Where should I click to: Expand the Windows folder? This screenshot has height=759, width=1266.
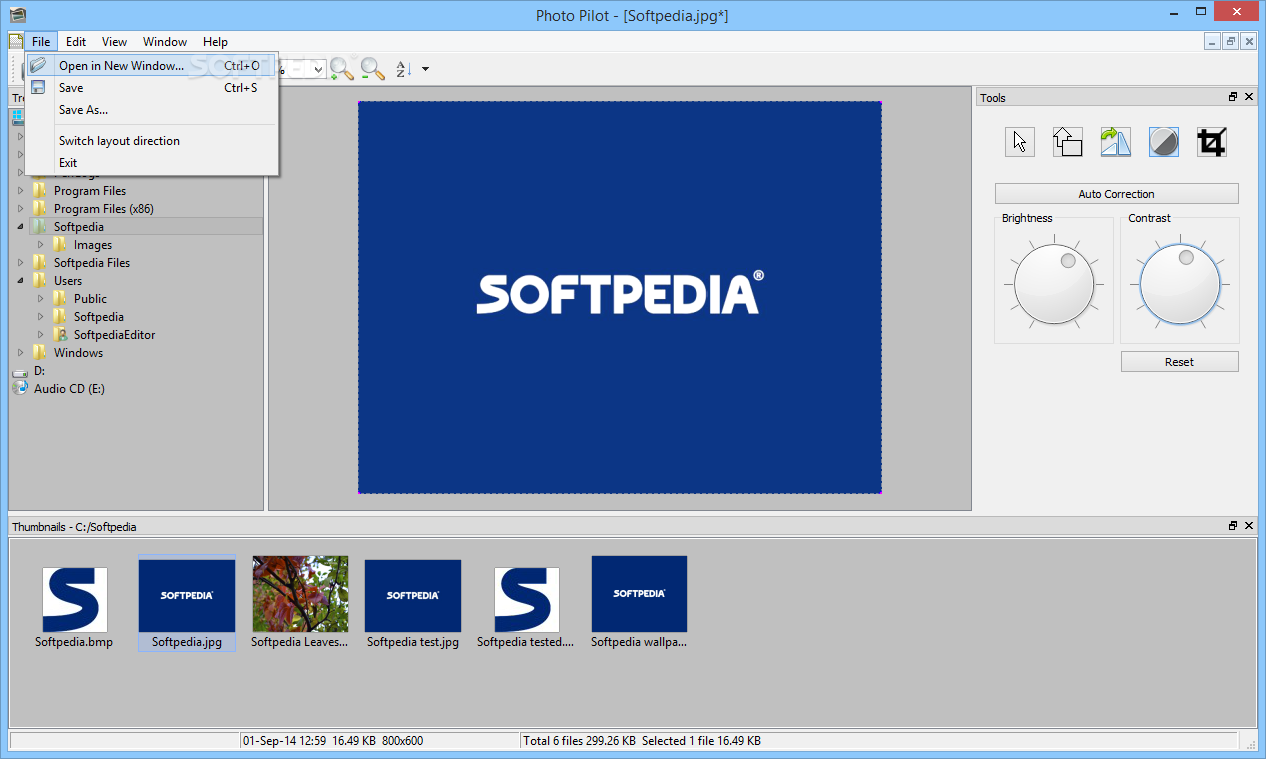21,352
